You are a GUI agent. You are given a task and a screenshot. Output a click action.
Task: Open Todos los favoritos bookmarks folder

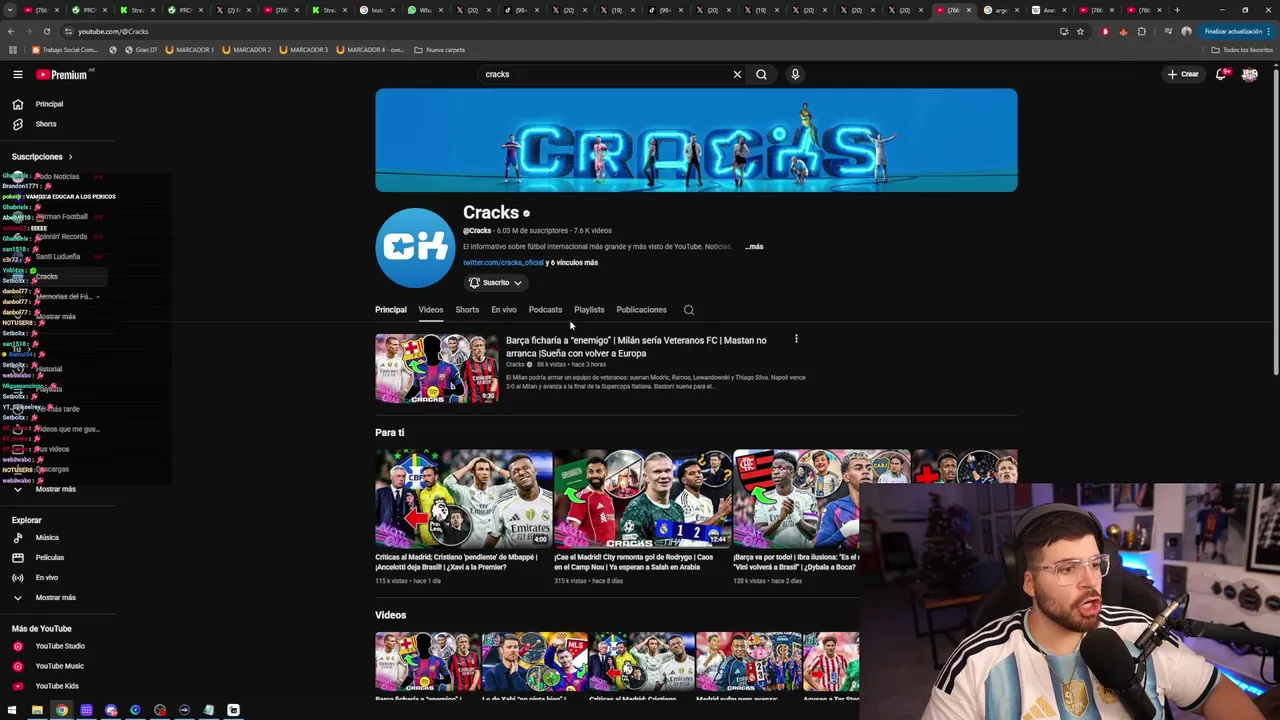coord(1242,50)
